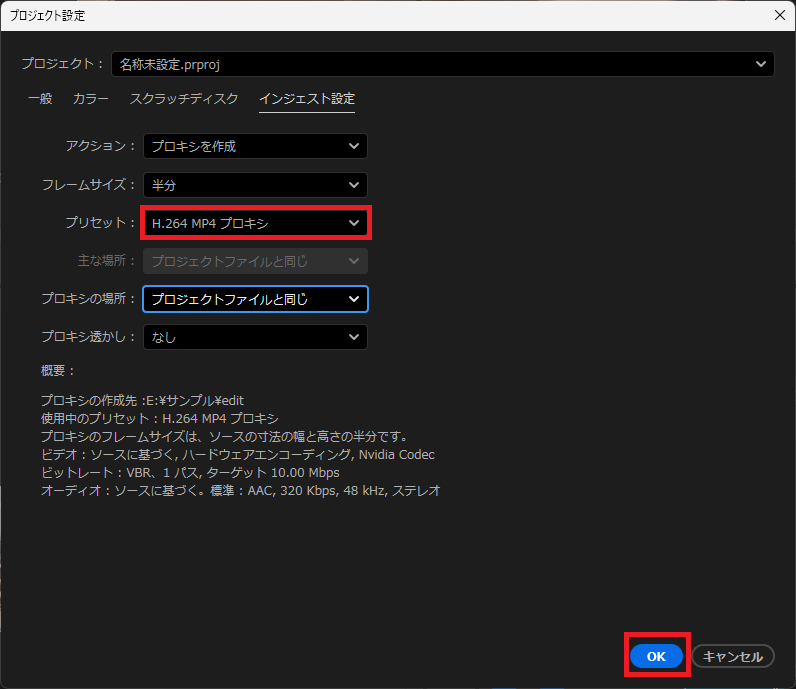This screenshot has width=796, height=689.
Task: Close the プロジェクト設定 dialog window
Action: (x=780, y=14)
